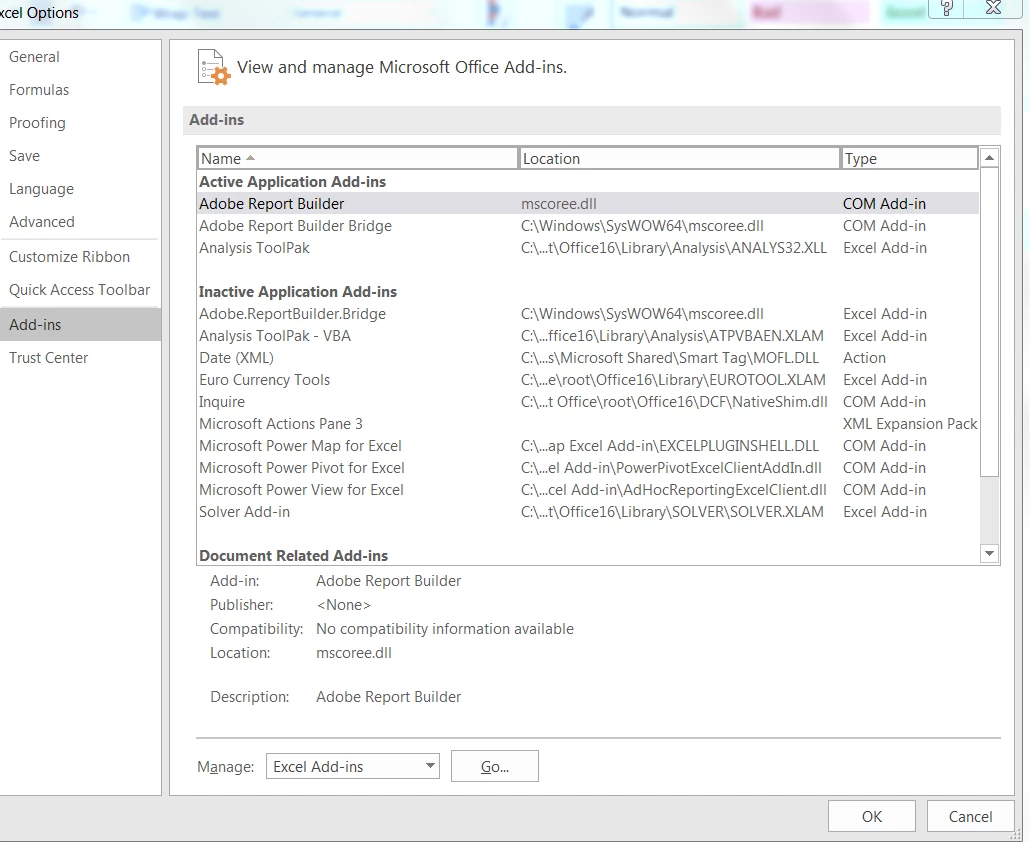
Task: Click the add-ins list scrollbar thumb
Action: click(x=989, y=322)
